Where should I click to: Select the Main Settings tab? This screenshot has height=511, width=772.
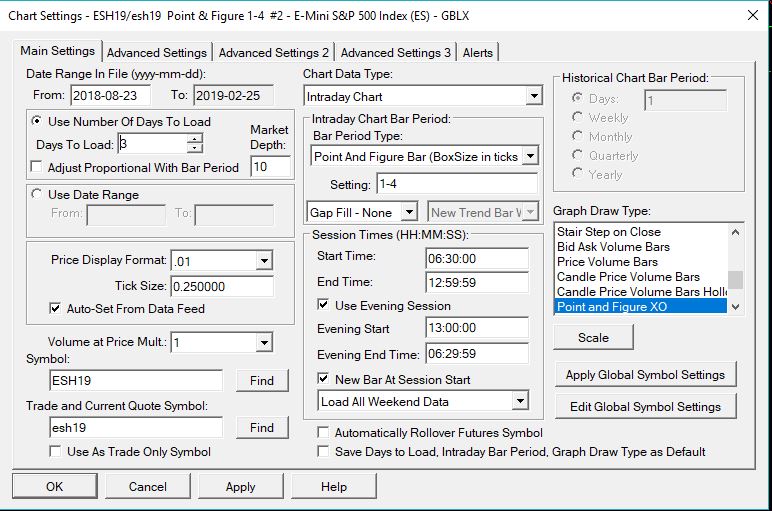(x=58, y=51)
